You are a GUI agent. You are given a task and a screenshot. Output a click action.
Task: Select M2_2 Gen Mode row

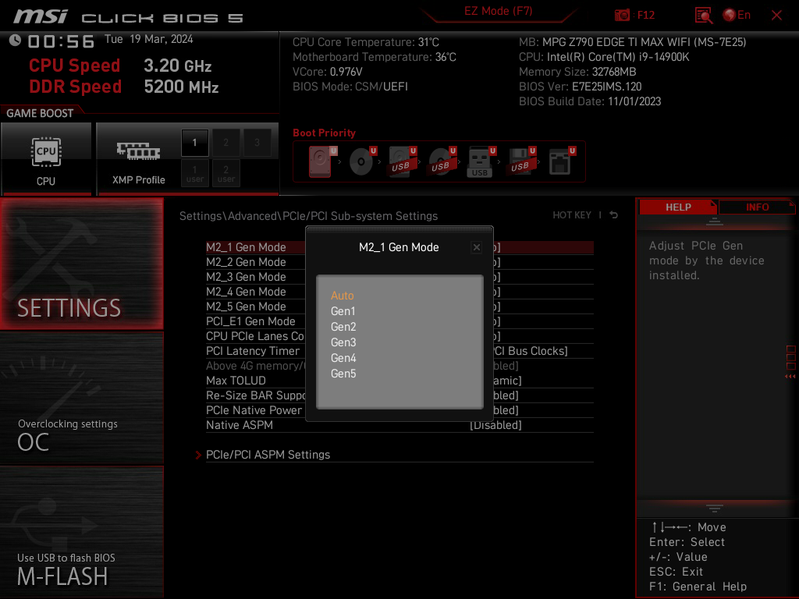click(x=400, y=262)
